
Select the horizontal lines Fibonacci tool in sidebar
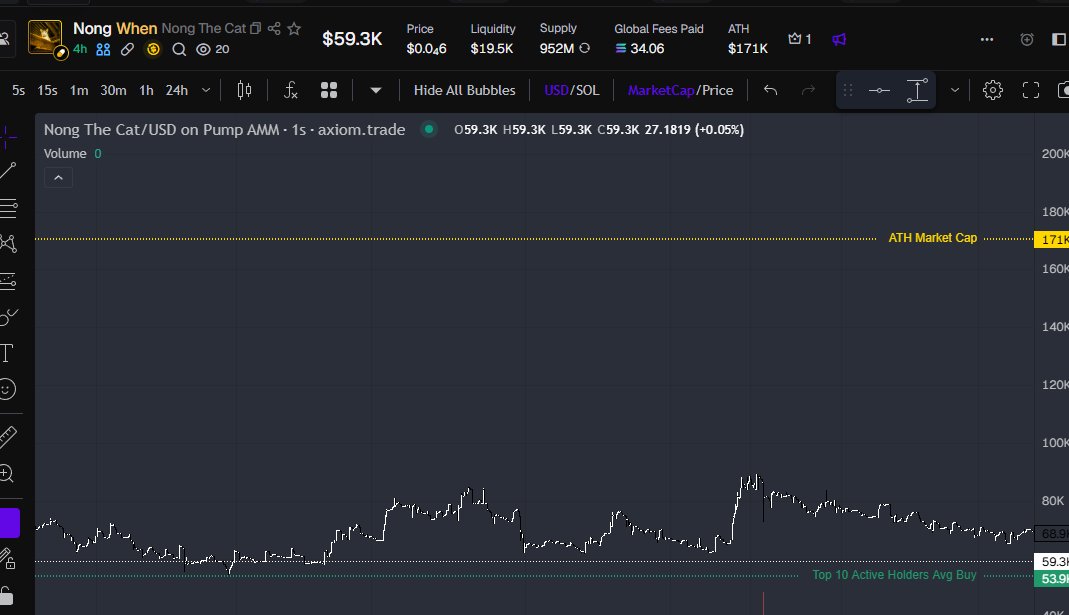click(8, 208)
